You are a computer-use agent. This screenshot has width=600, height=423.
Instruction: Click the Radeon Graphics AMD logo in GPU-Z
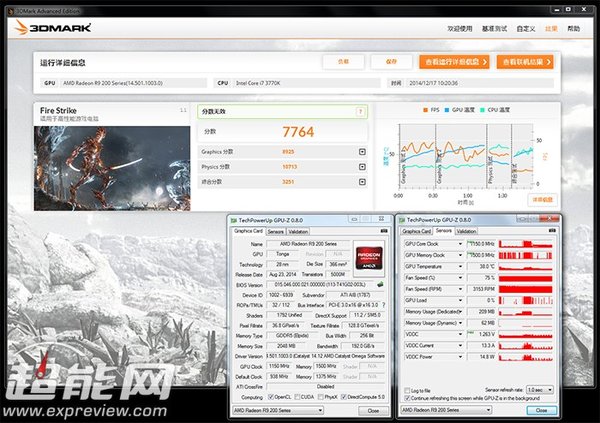[x=368, y=258]
